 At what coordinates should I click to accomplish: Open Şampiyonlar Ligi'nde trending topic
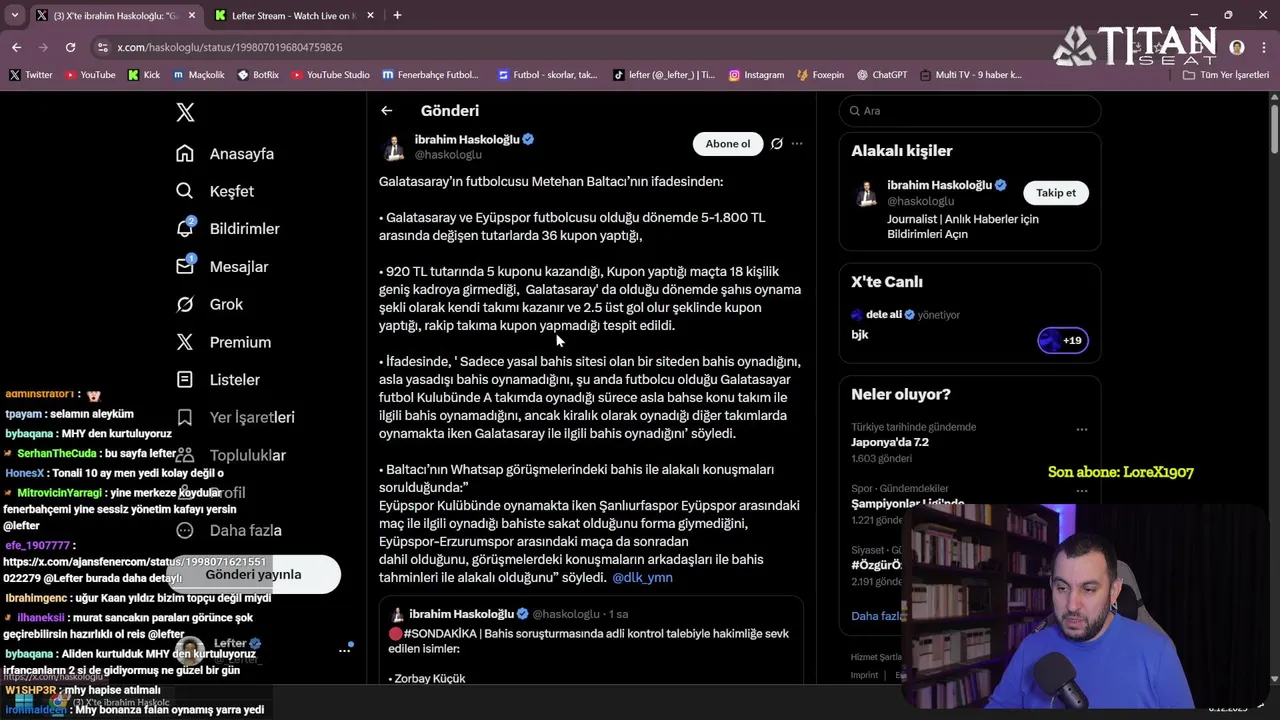[x=908, y=503]
